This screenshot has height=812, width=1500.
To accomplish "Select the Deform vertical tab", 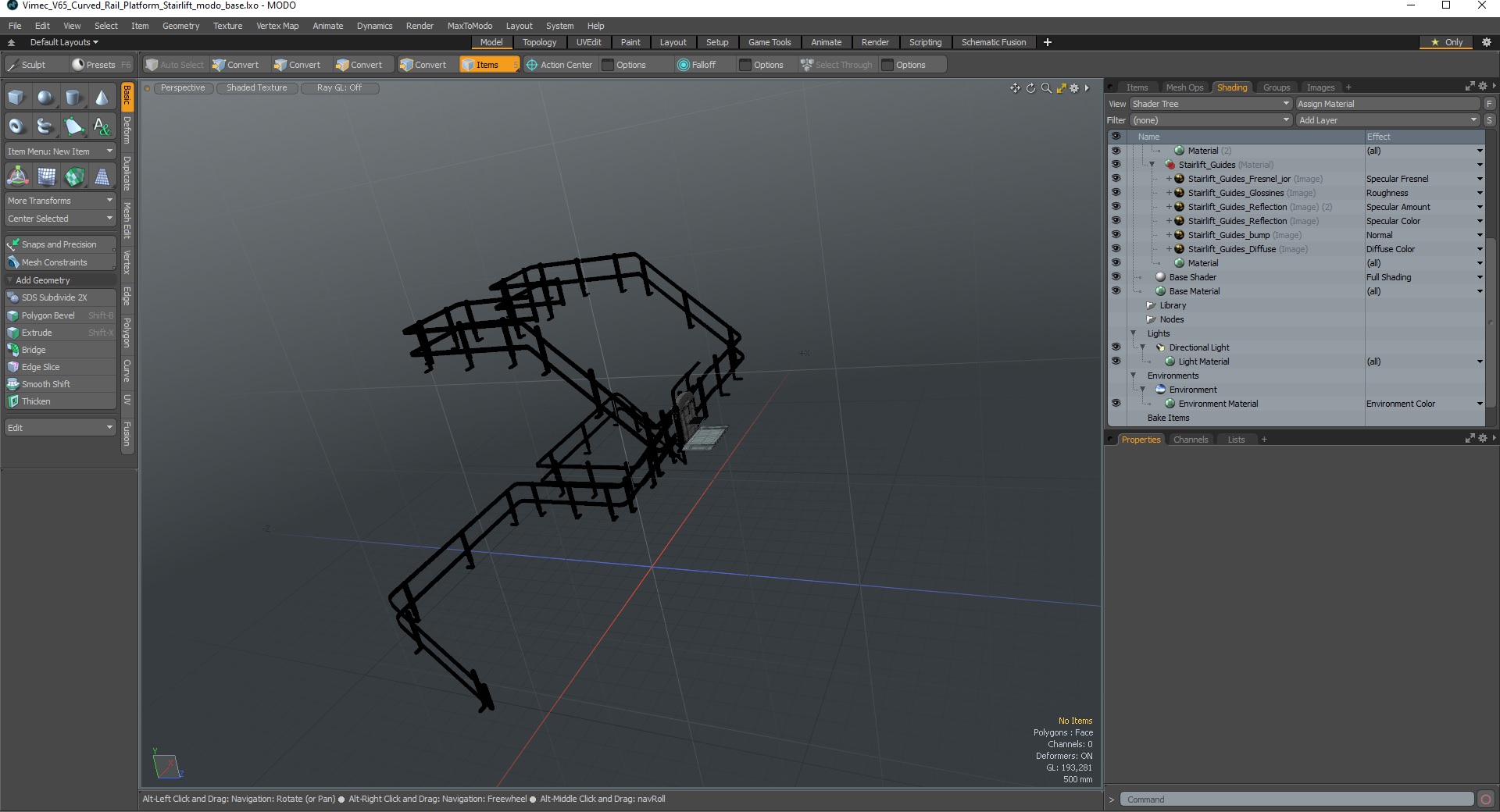I will pyautogui.click(x=127, y=130).
